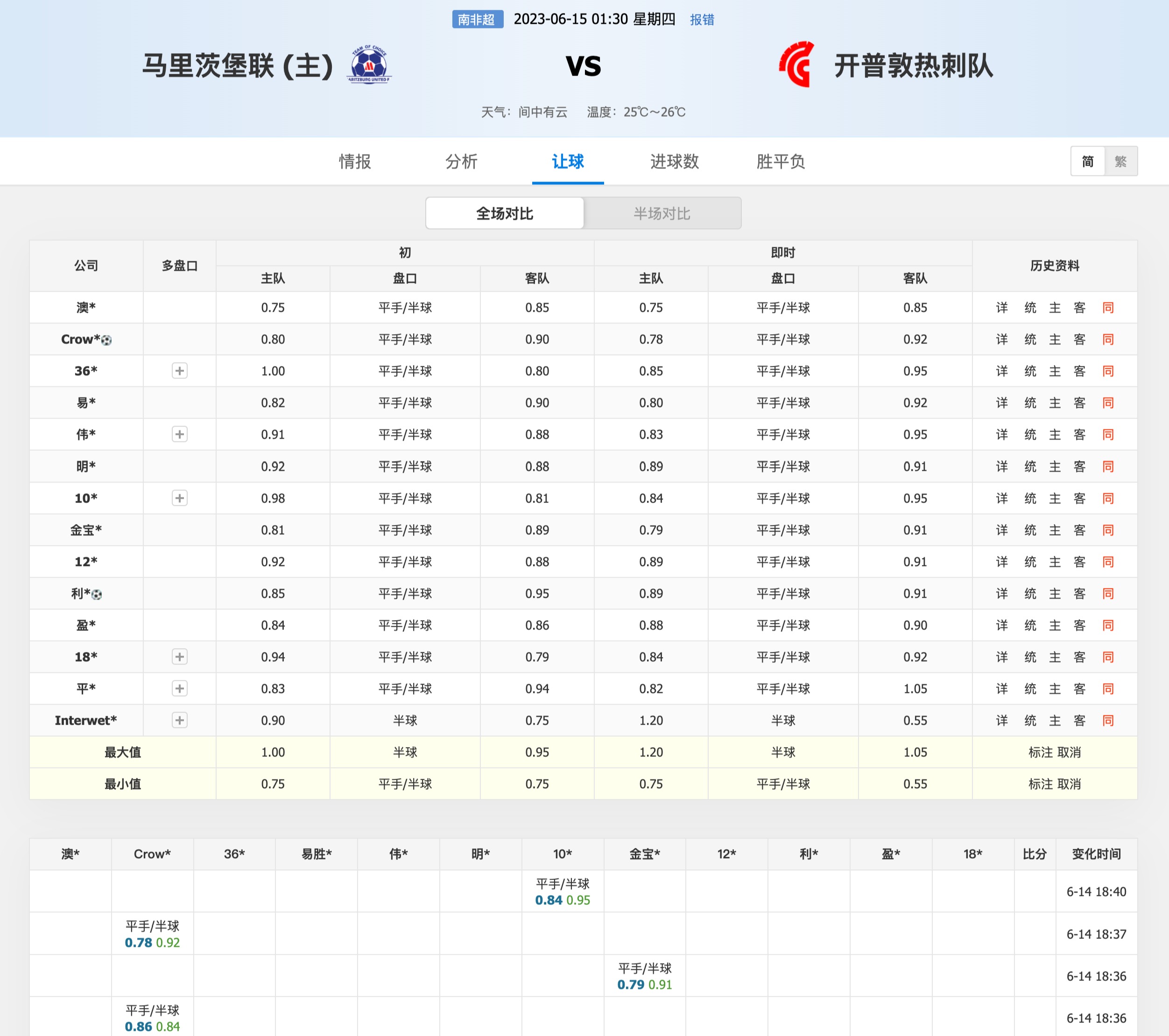Click the red 同 icon in 10* row
Image resolution: width=1169 pixels, height=1036 pixels.
(1108, 498)
